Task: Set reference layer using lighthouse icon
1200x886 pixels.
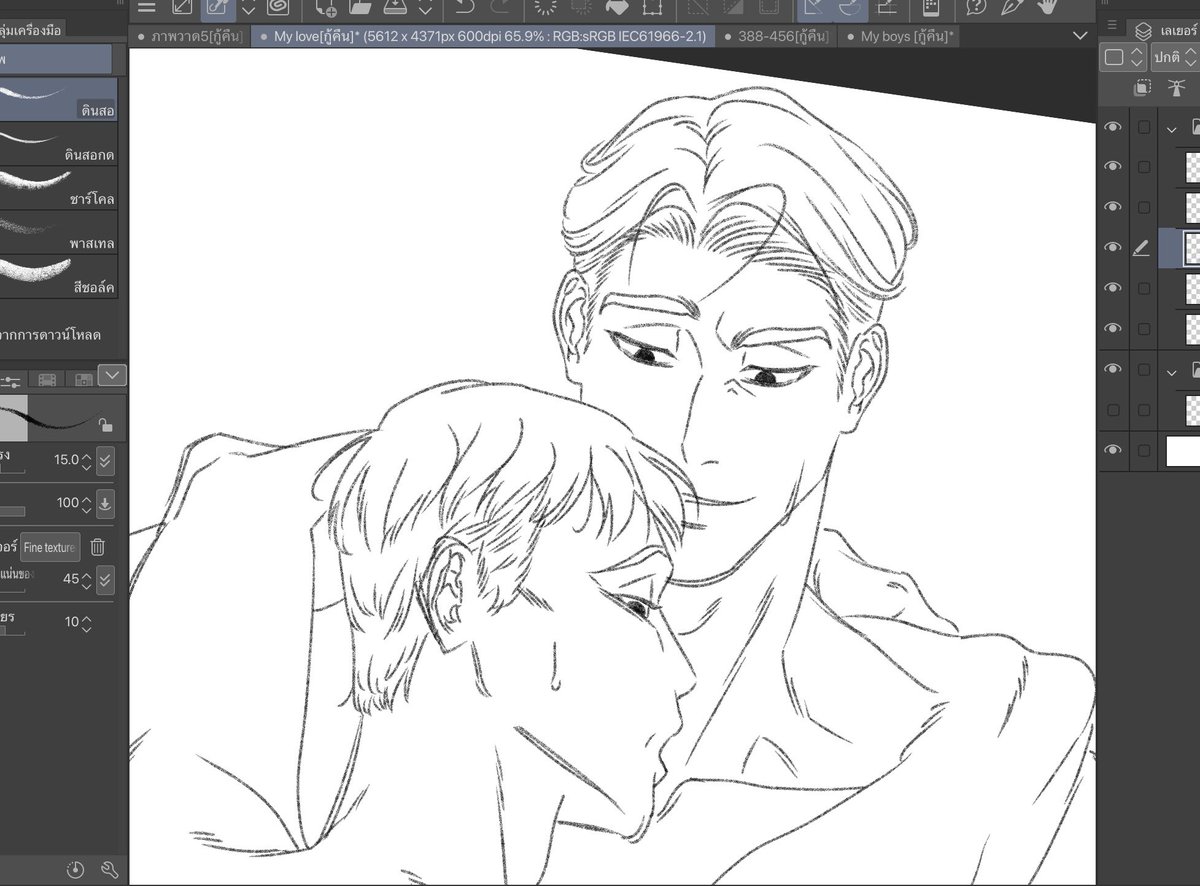Action: click(1177, 89)
